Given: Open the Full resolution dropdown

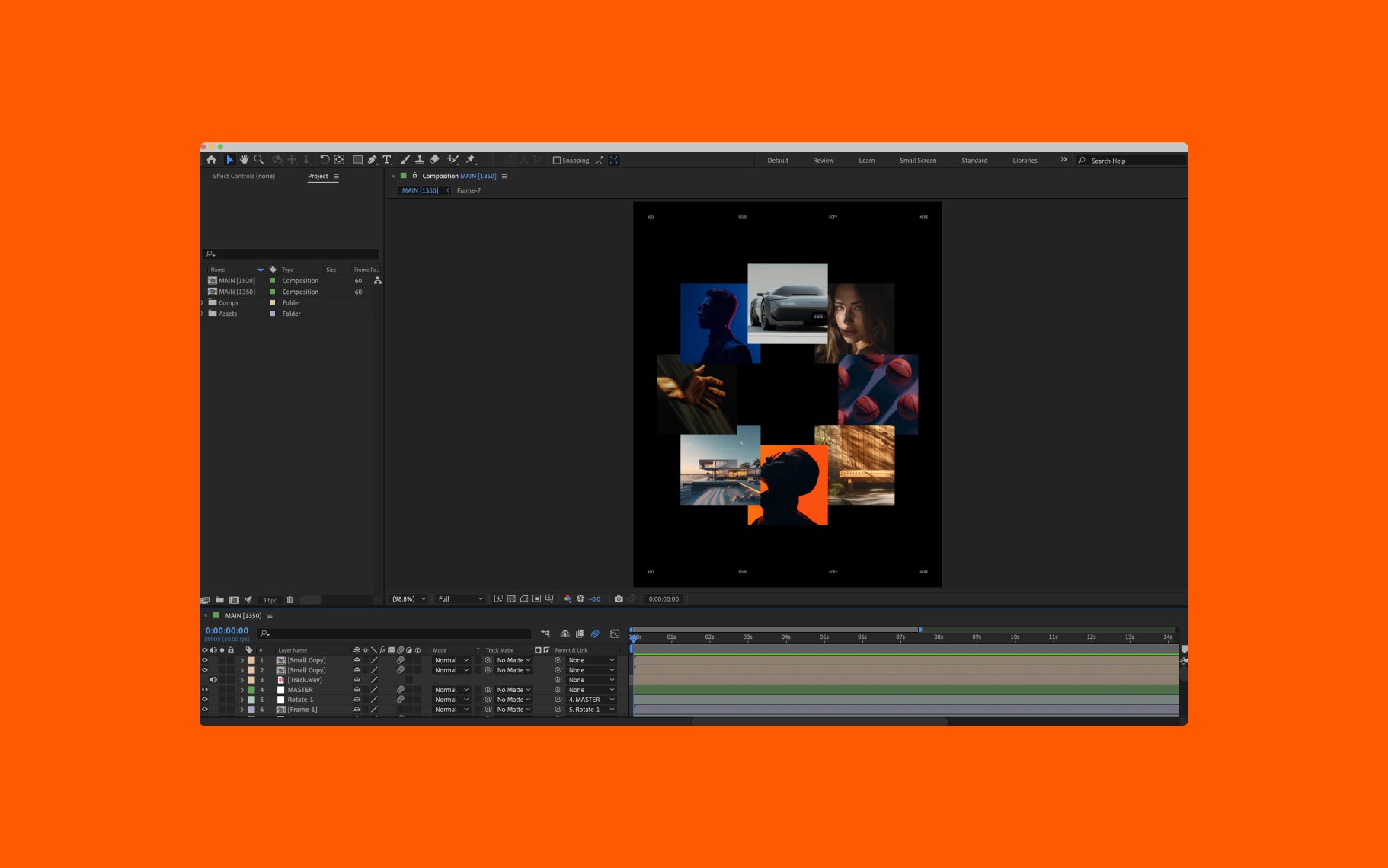Looking at the screenshot, I should pyautogui.click(x=460, y=599).
